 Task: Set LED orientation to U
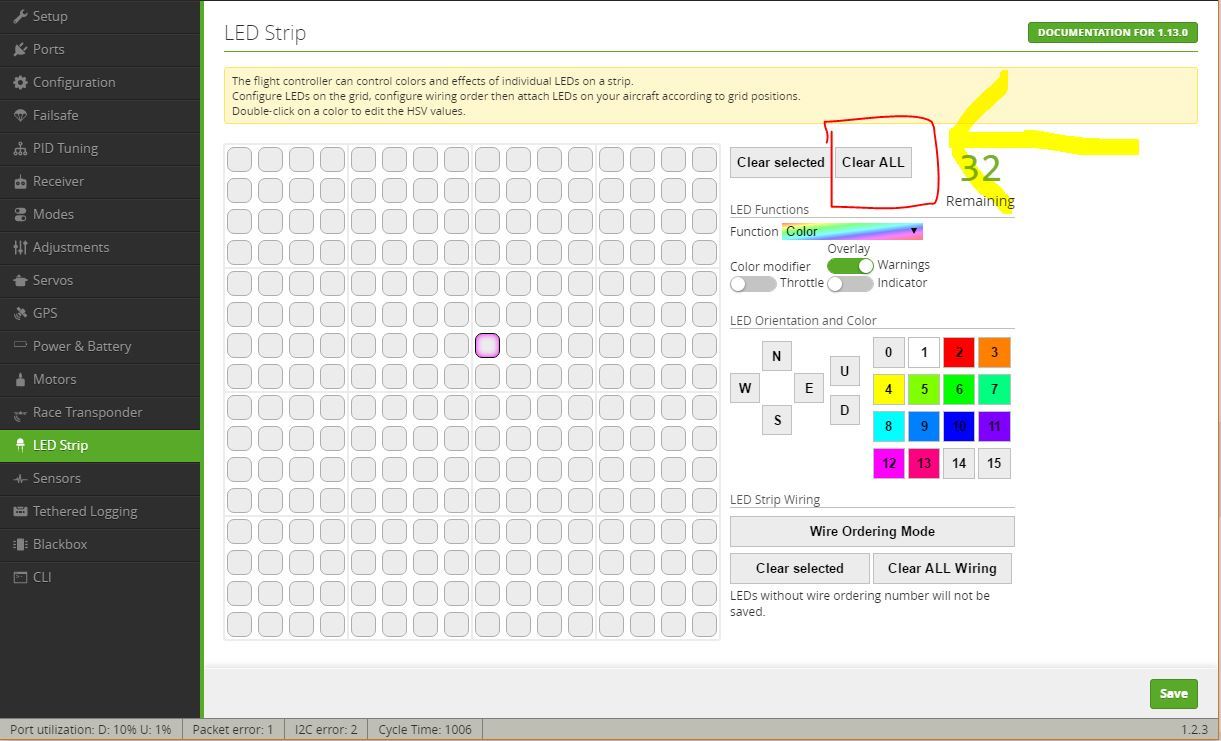click(x=845, y=371)
